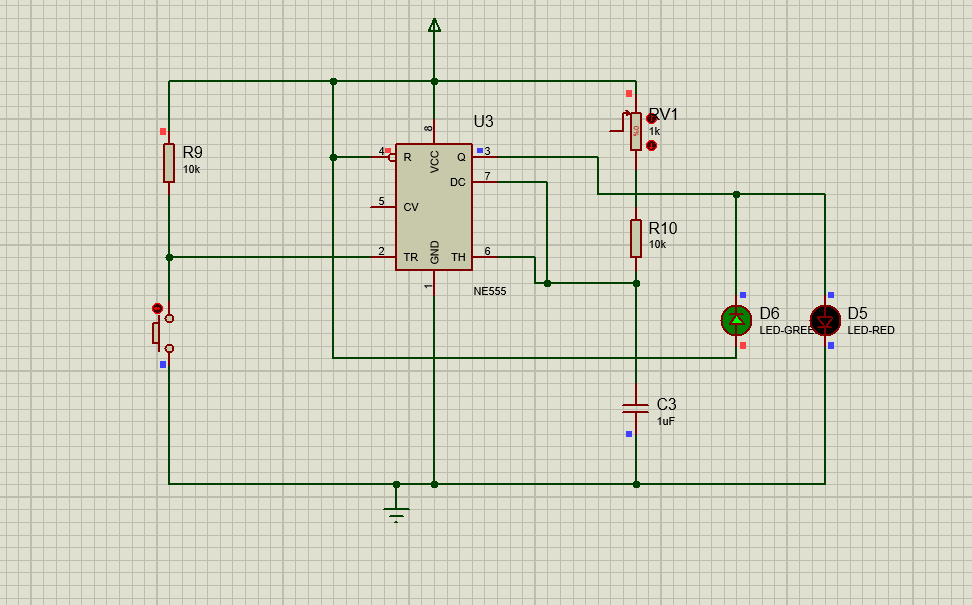Viewport: 972px width, 605px height.
Task: Click the lower red adjust dot on RV1
Action: coord(651,146)
